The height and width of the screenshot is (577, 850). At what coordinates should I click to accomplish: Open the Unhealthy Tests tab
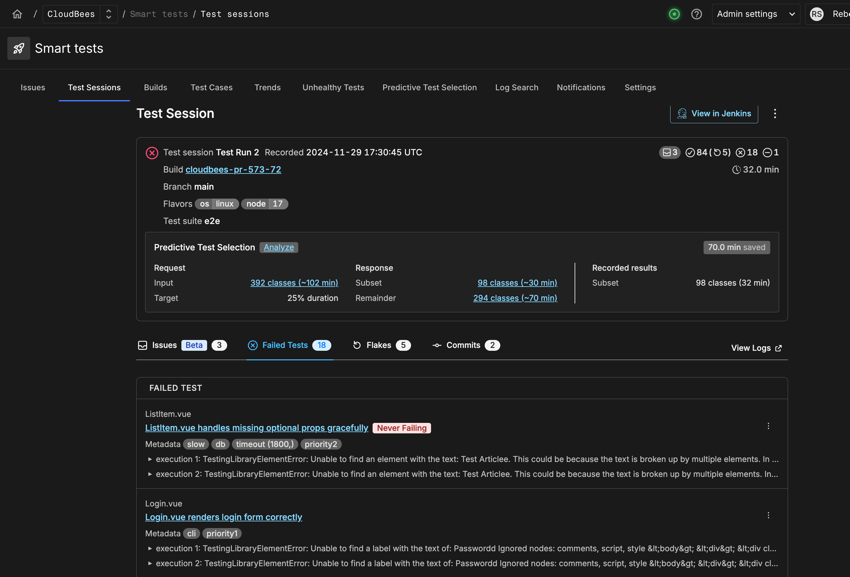(333, 87)
